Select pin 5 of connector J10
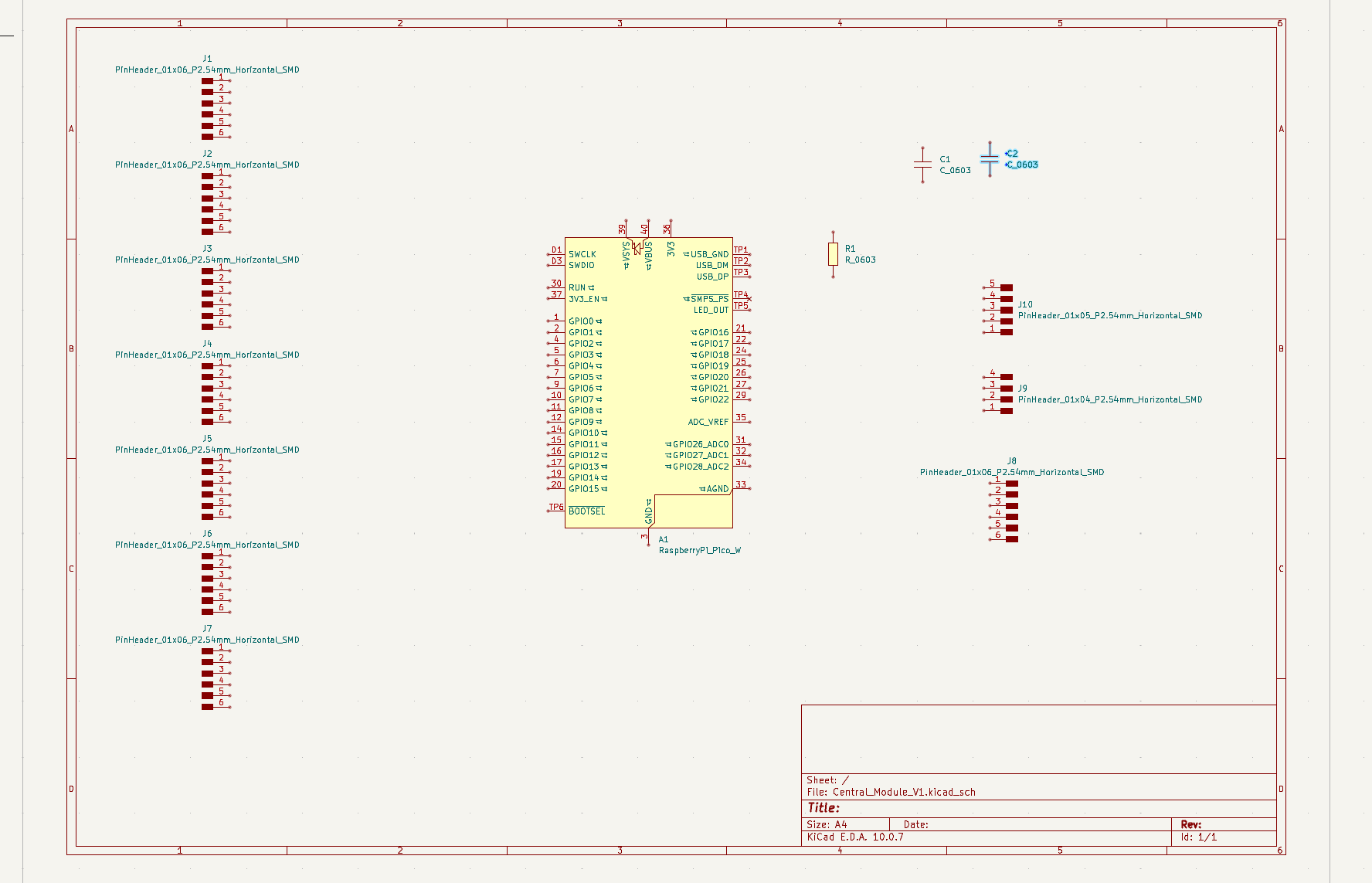Viewport: 1372px width, 883px height. point(997,287)
